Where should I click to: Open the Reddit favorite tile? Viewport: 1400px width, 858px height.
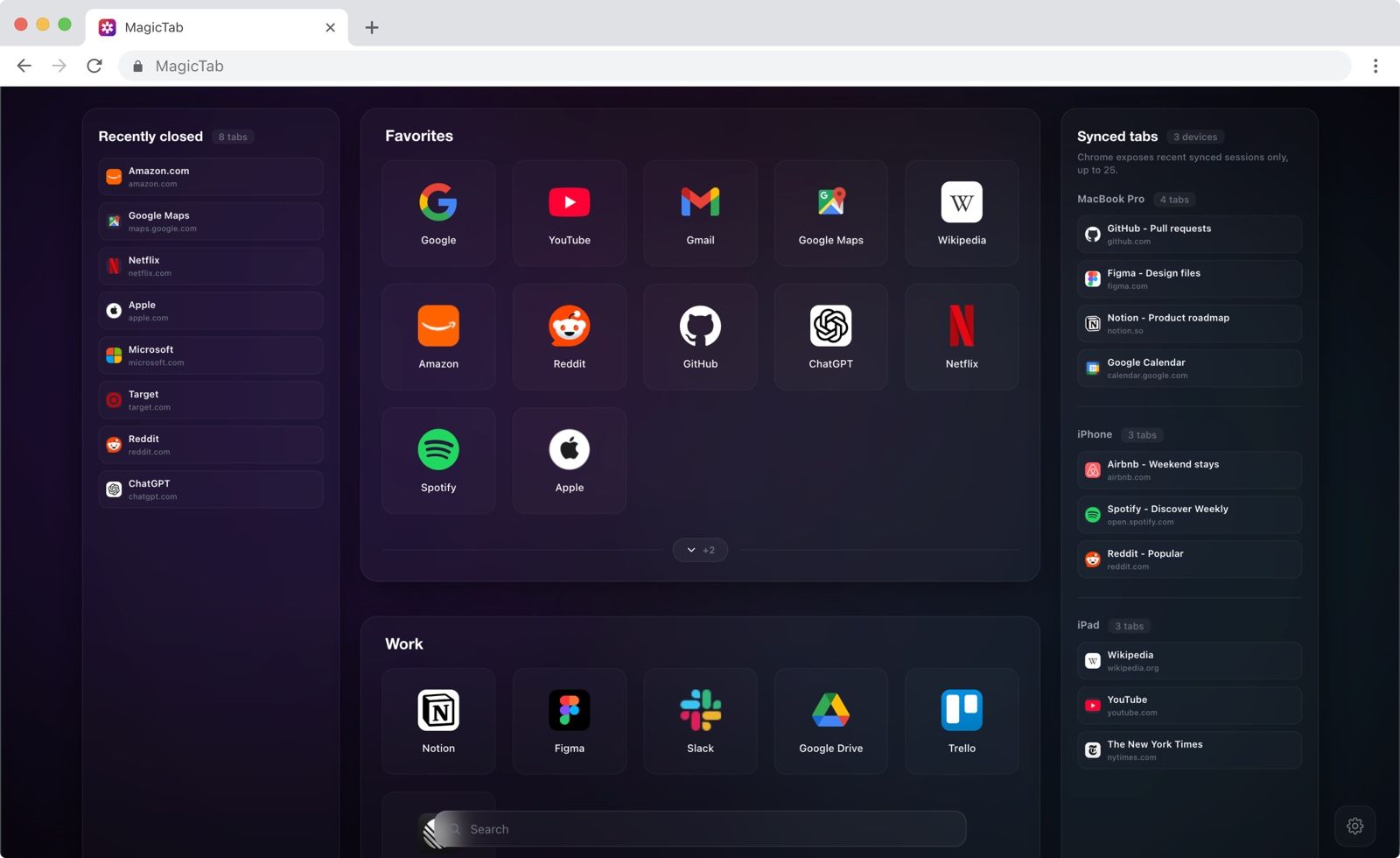(570, 337)
